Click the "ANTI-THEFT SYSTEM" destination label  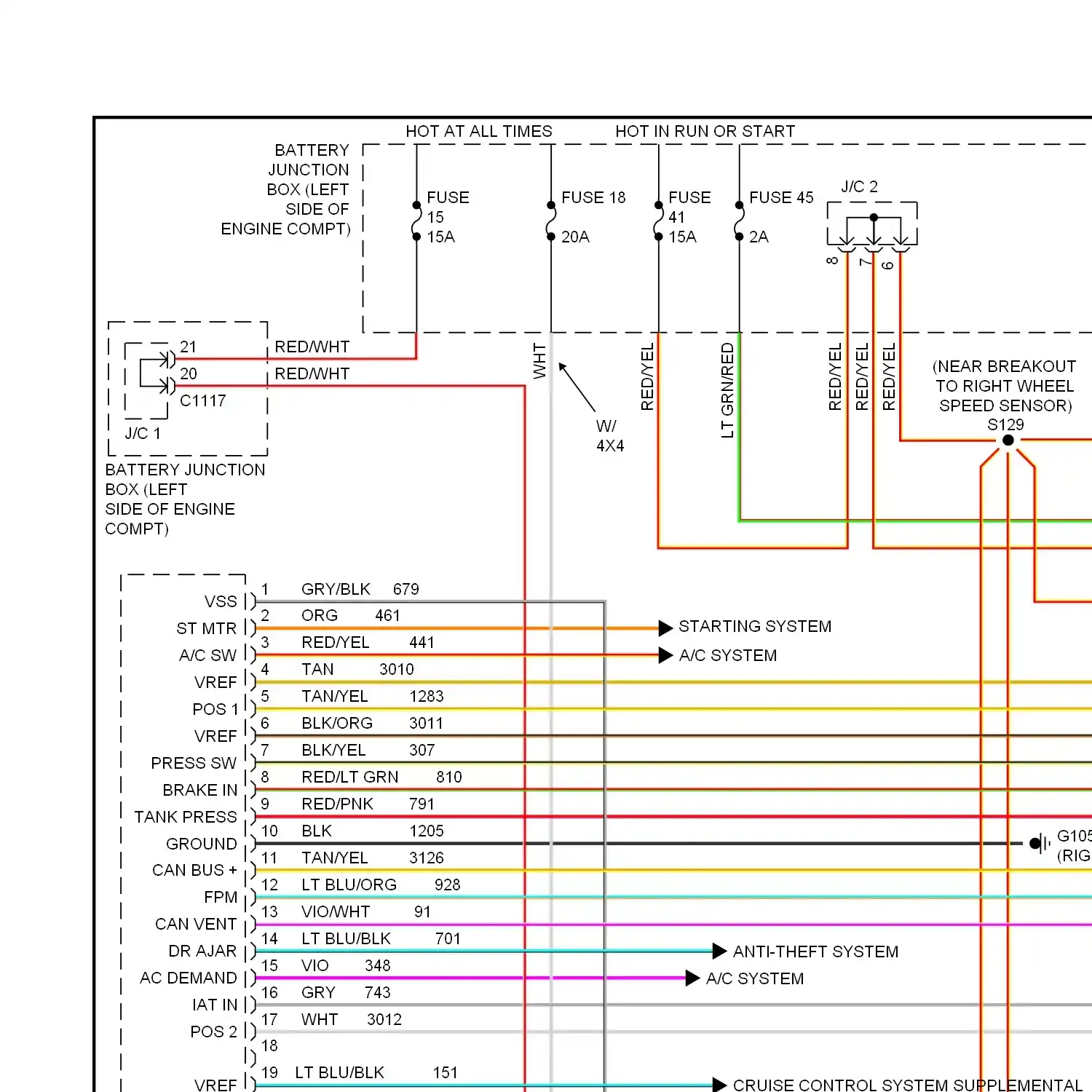[815, 952]
